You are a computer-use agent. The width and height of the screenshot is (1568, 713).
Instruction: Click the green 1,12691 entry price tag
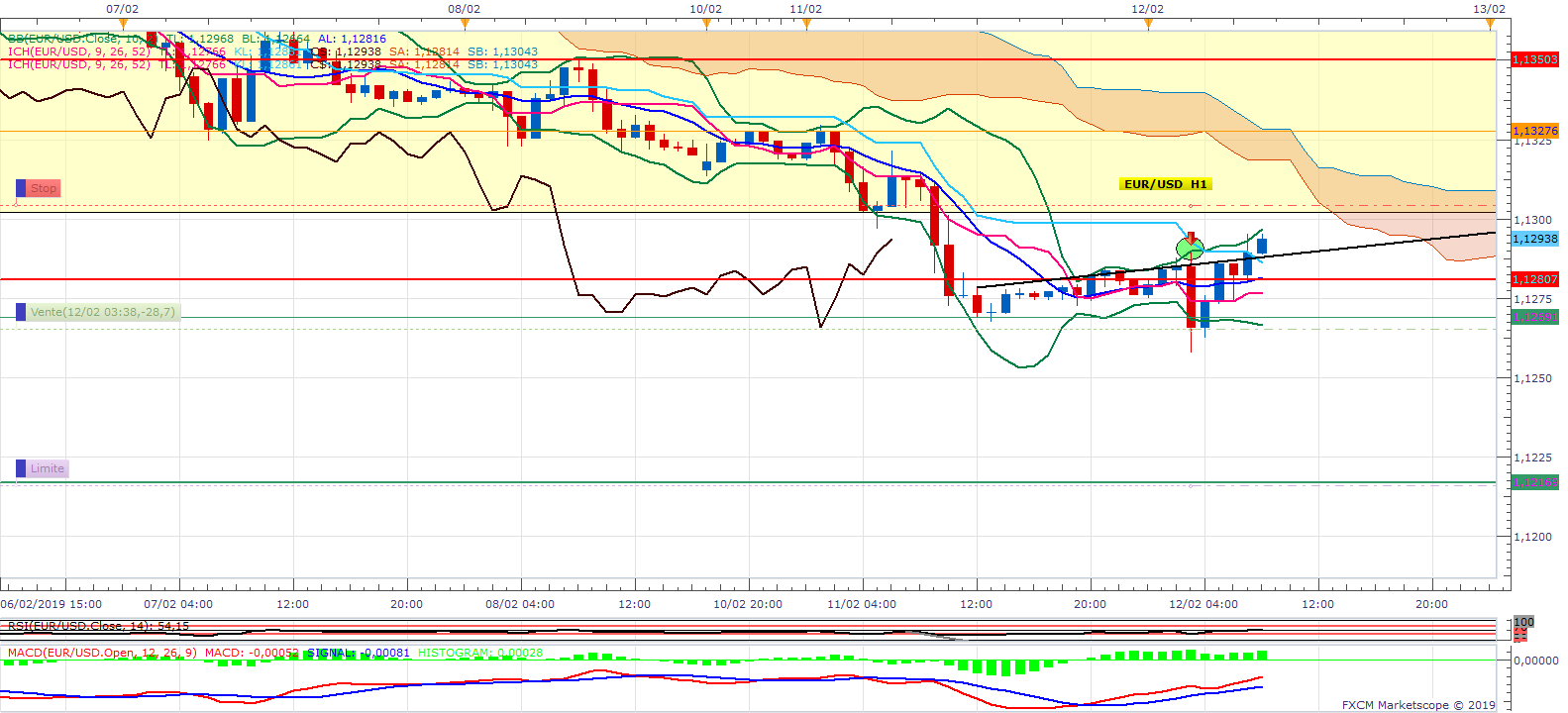point(1535,317)
